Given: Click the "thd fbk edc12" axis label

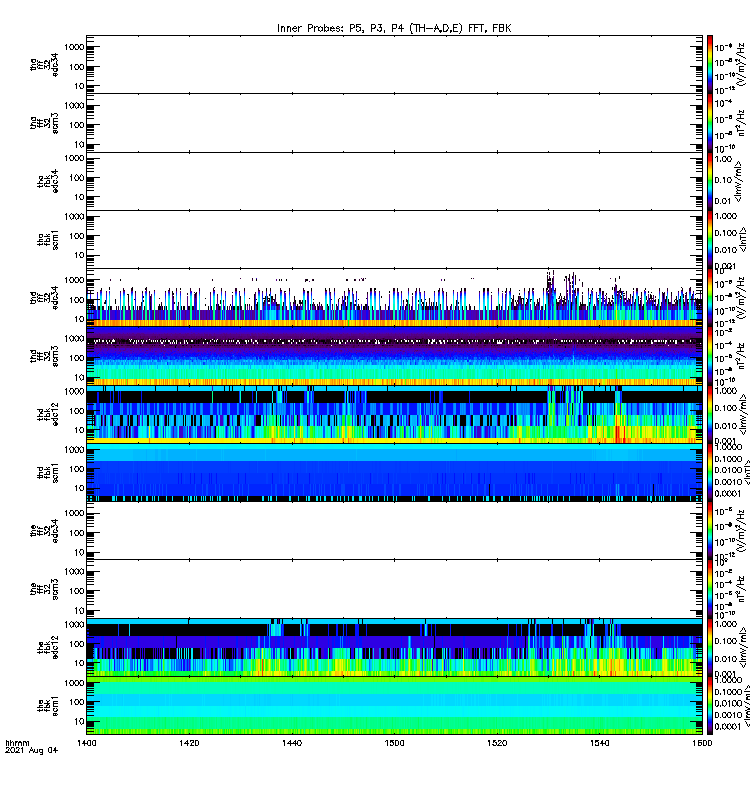Looking at the screenshot, I should coord(48,414).
